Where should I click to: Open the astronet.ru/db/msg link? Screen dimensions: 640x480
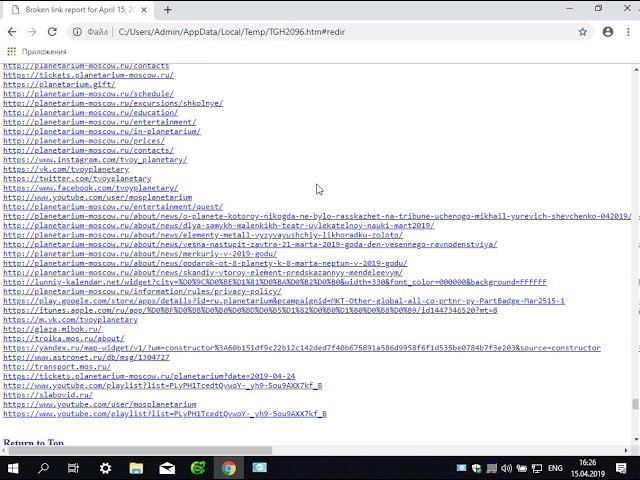coord(86,357)
